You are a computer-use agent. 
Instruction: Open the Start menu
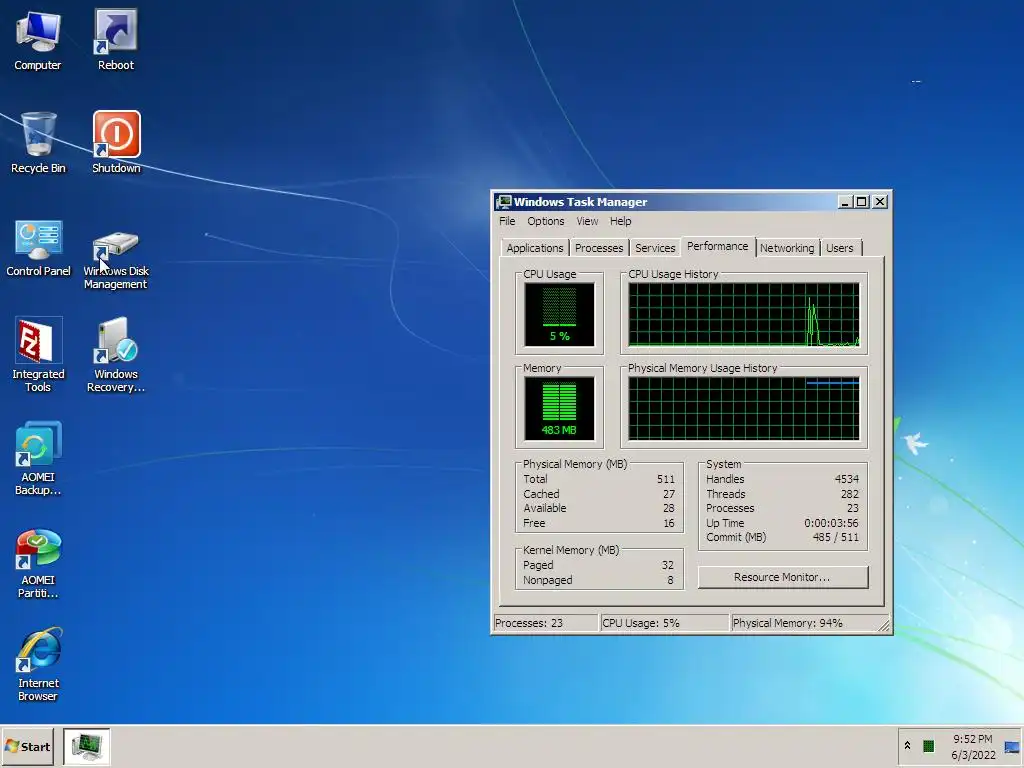click(27, 746)
